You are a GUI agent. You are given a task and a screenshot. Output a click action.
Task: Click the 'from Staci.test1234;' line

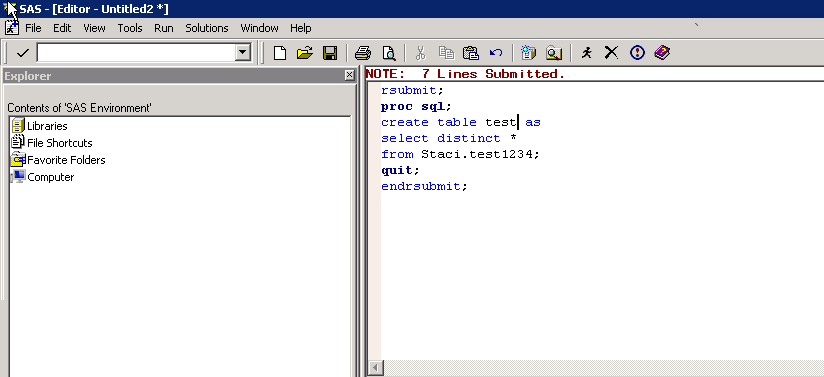[461, 155]
